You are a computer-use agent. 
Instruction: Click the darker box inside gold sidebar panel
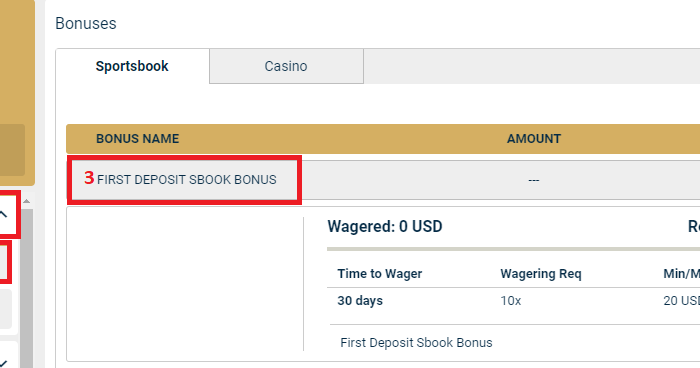pyautogui.click(x=12, y=150)
